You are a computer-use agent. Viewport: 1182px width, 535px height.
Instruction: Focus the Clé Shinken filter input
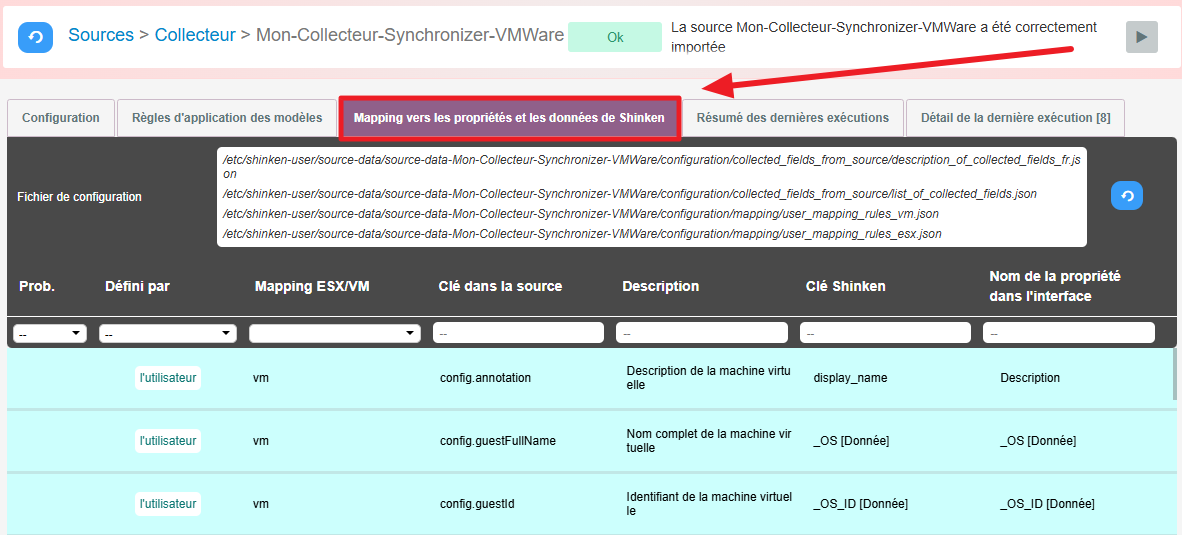click(x=885, y=333)
